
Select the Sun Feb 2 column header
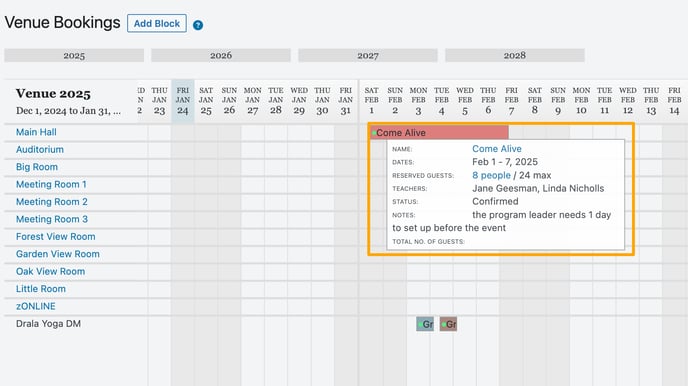click(395, 101)
